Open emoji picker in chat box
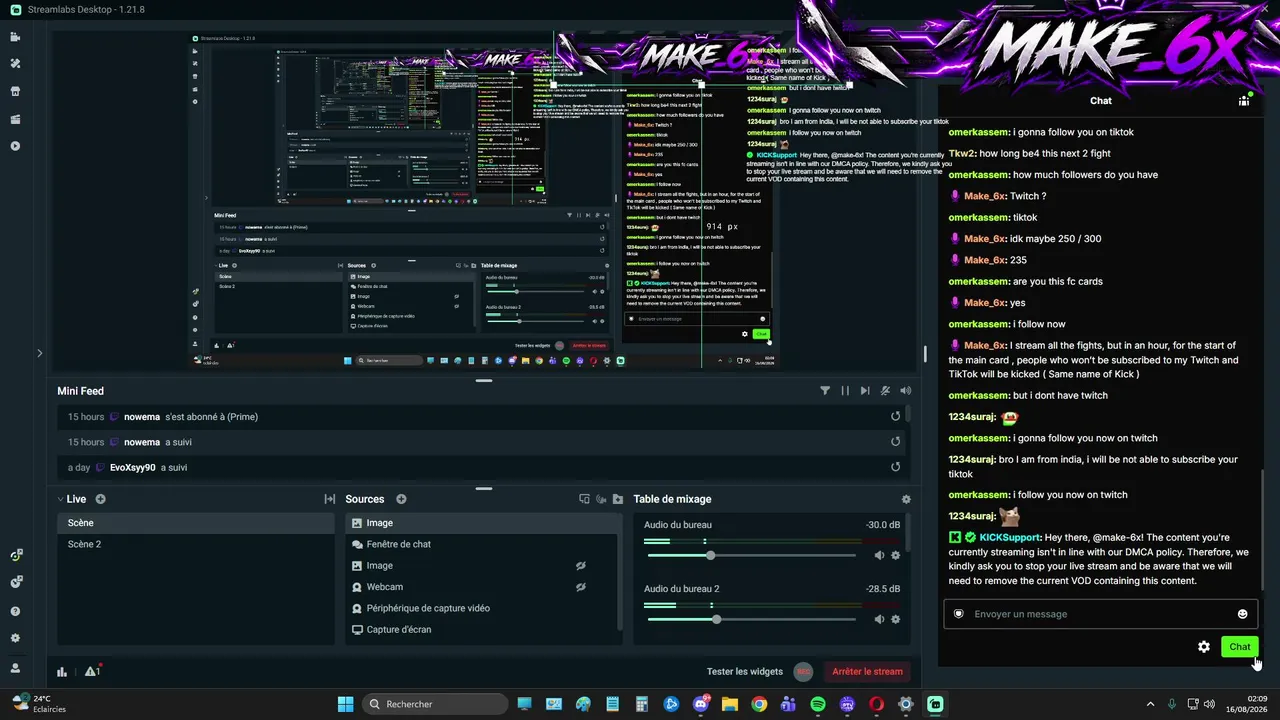1280x720 pixels. tap(1243, 614)
